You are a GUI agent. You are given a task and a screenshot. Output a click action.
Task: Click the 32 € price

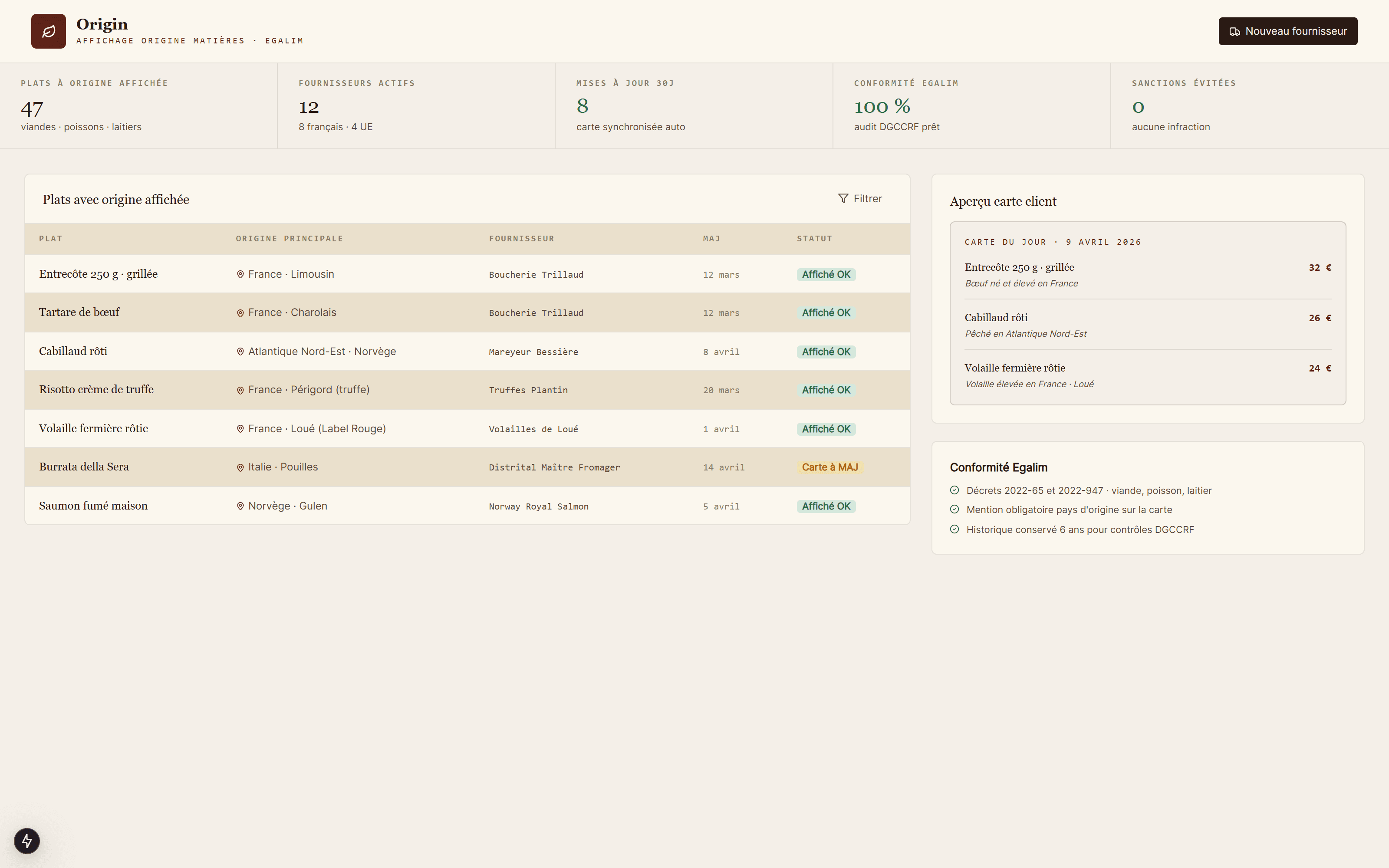(1320, 267)
